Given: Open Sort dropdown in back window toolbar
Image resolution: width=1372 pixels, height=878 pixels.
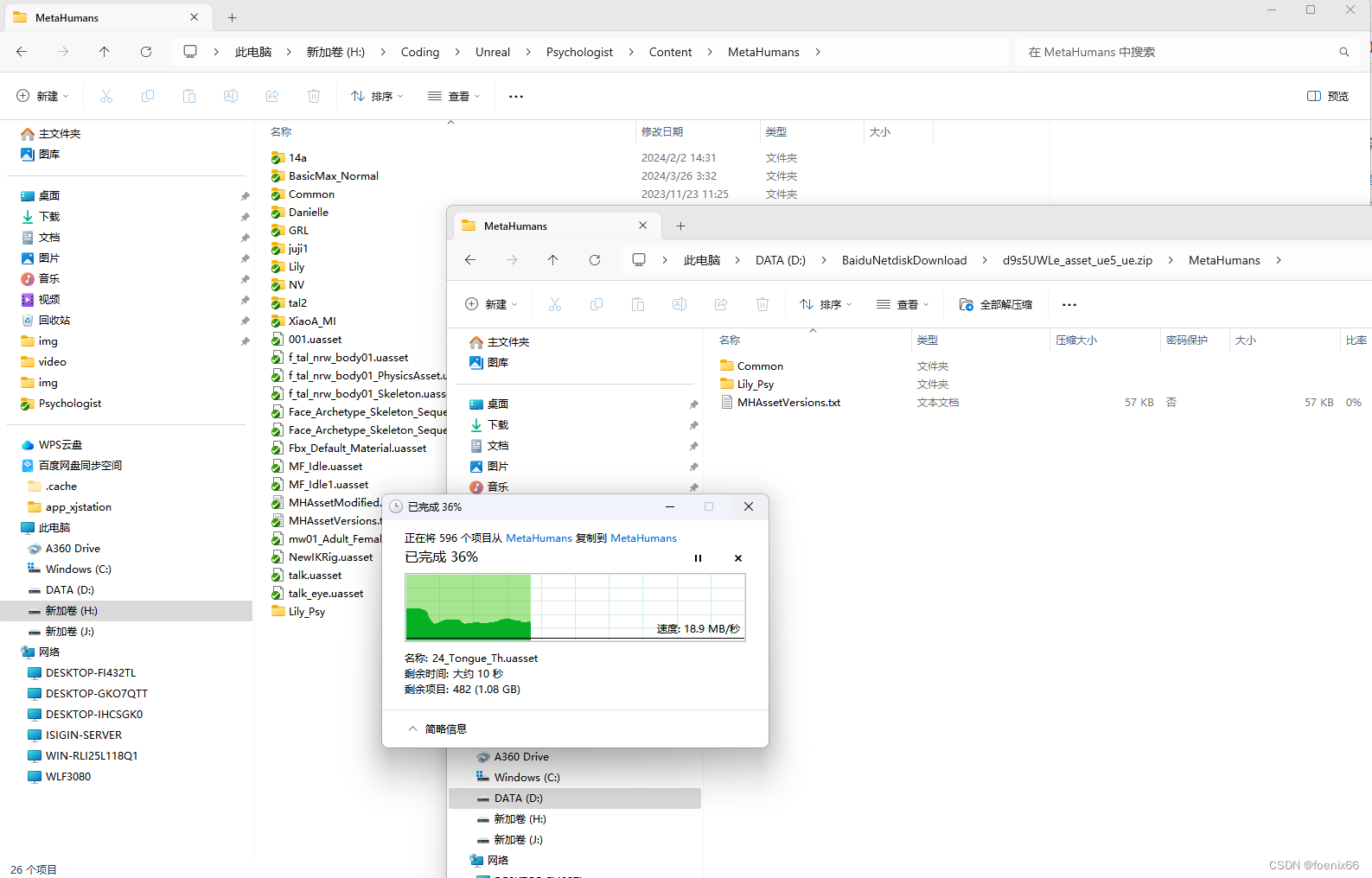Looking at the screenshot, I should tap(378, 96).
